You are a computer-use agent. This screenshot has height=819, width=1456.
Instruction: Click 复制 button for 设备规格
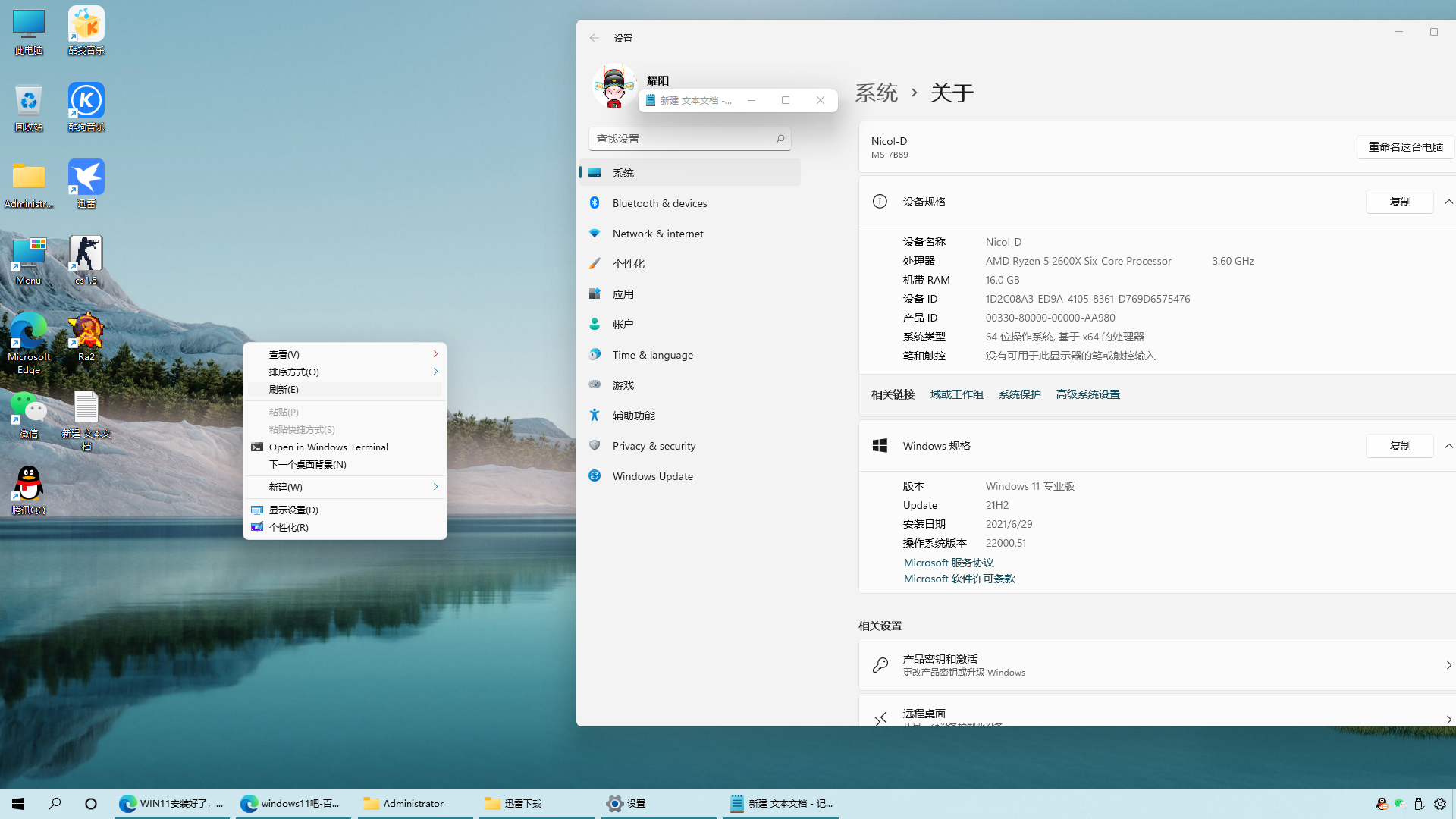coord(1400,202)
